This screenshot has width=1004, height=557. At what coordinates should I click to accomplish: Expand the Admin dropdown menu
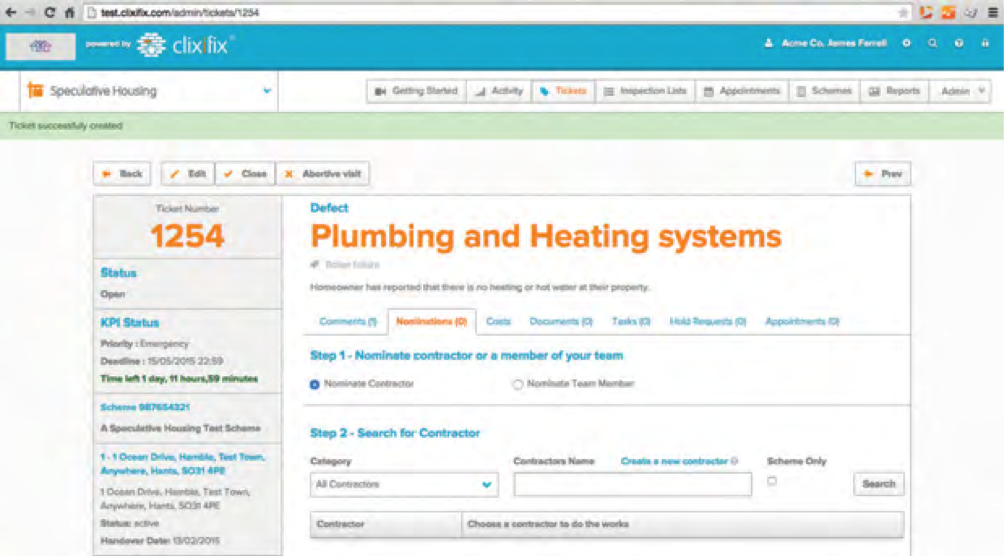click(x=962, y=91)
